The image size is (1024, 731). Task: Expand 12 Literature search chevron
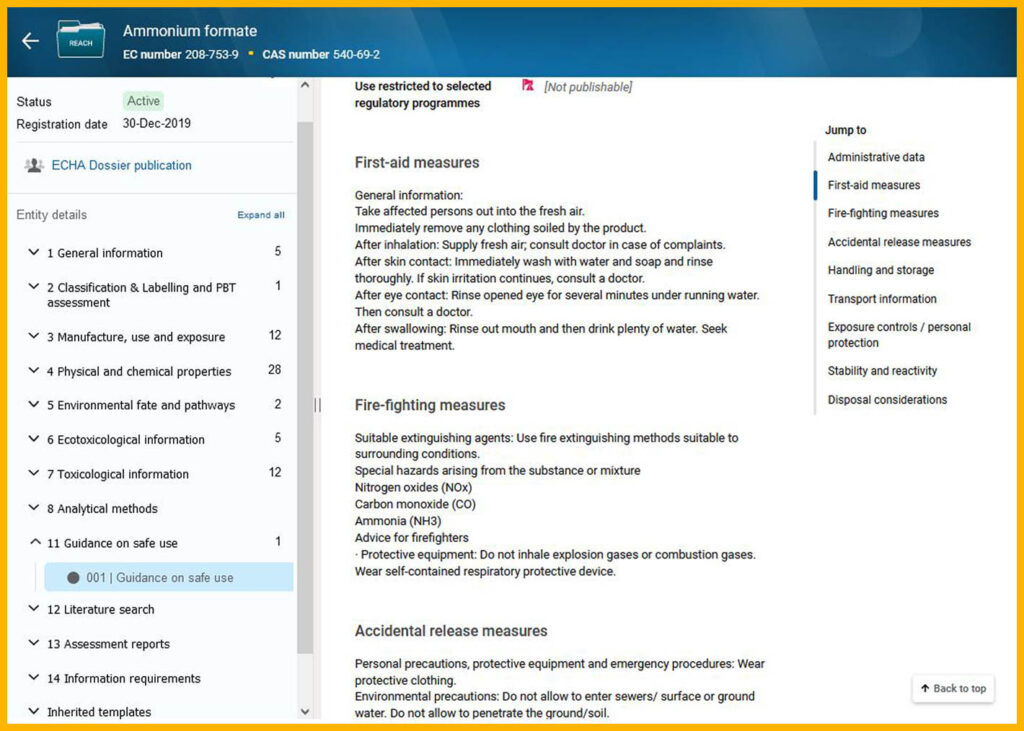pyautogui.click(x=34, y=609)
